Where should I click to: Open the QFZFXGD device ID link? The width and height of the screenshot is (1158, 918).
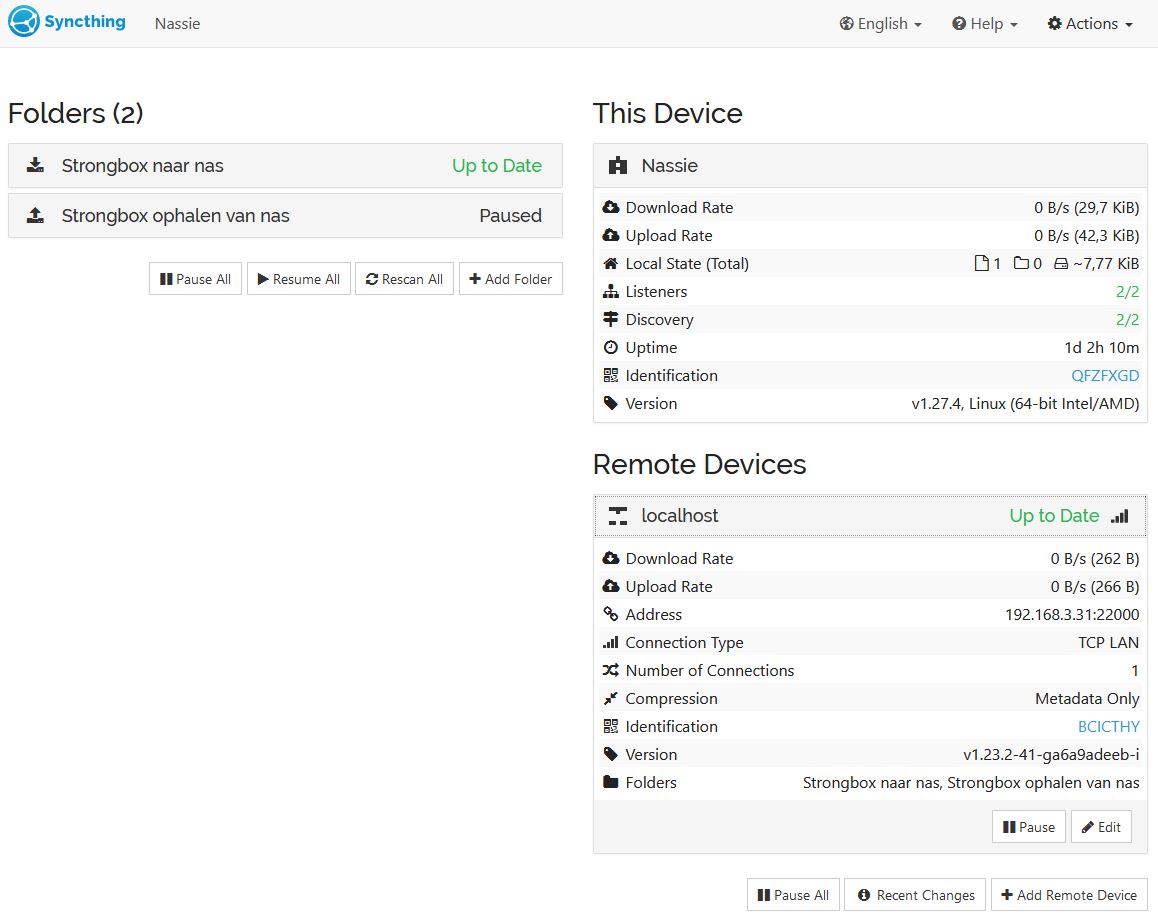[x=1105, y=375]
